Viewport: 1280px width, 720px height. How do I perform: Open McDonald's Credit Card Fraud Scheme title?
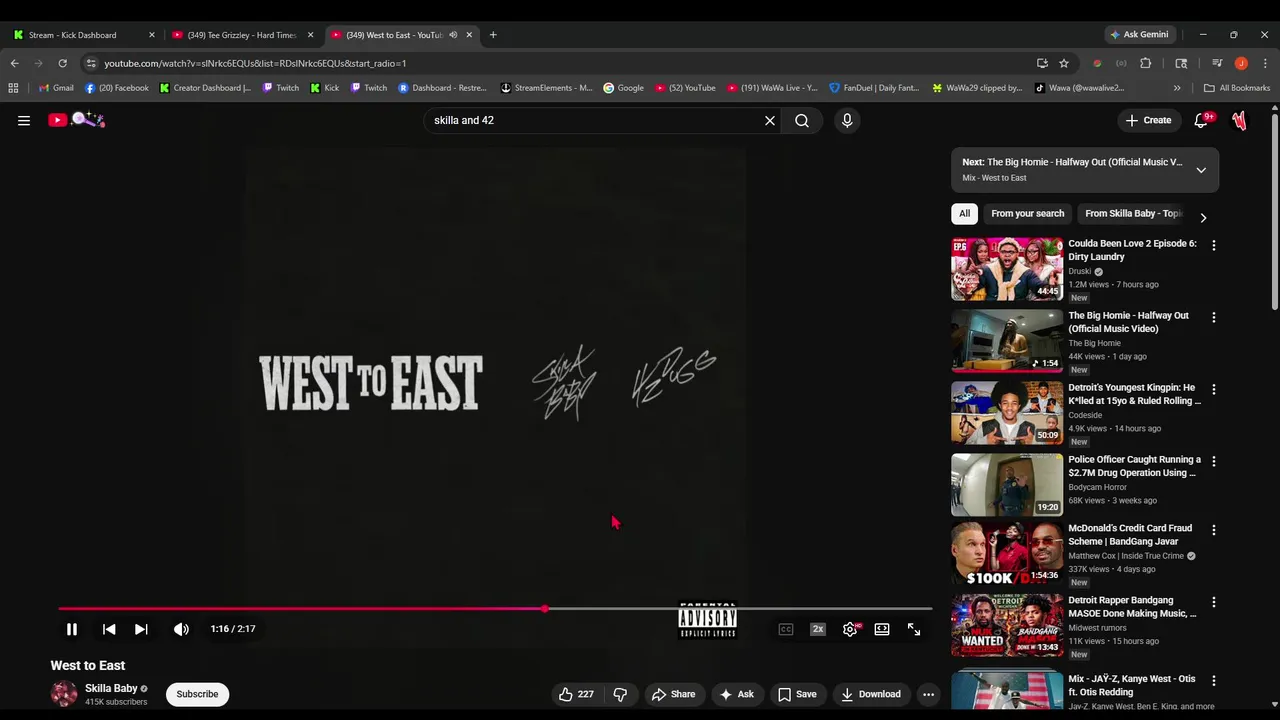click(x=1130, y=535)
